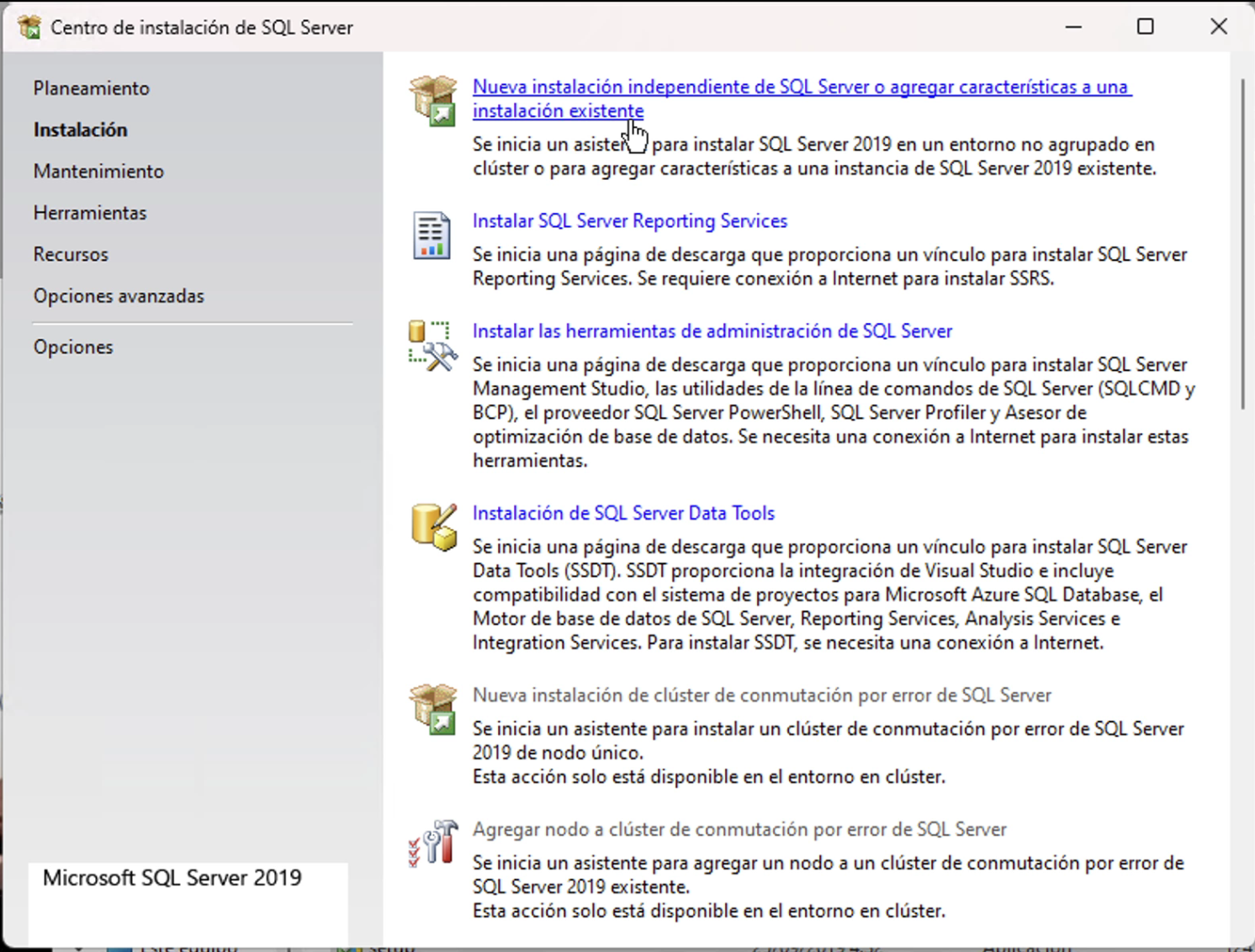The image size is (1255, 952).
Task: Click the add cluster node tools icon
Action: click(433, 844)
